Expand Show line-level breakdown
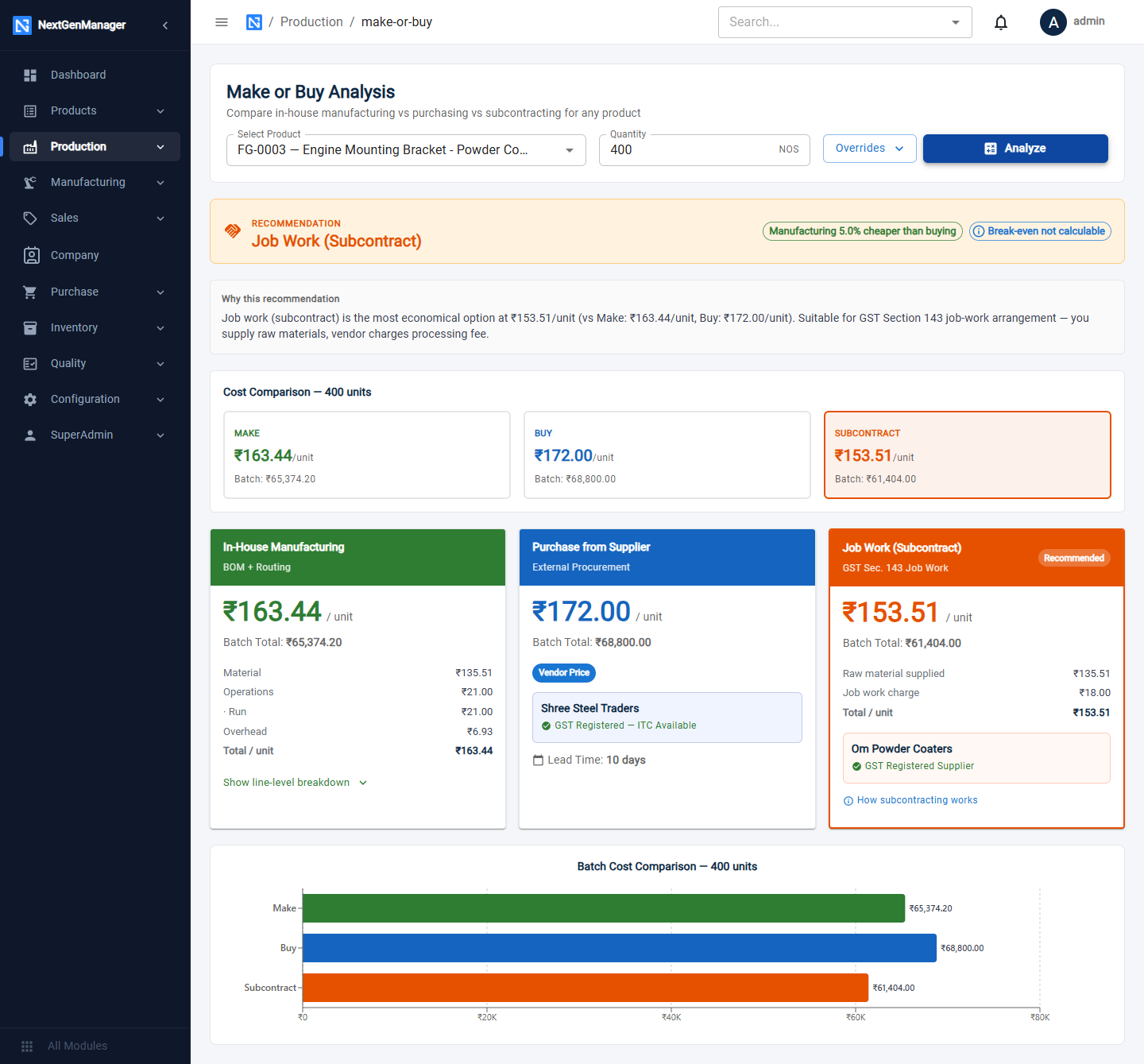This screenshot has height=1064, width=1144. click(295, 783)
